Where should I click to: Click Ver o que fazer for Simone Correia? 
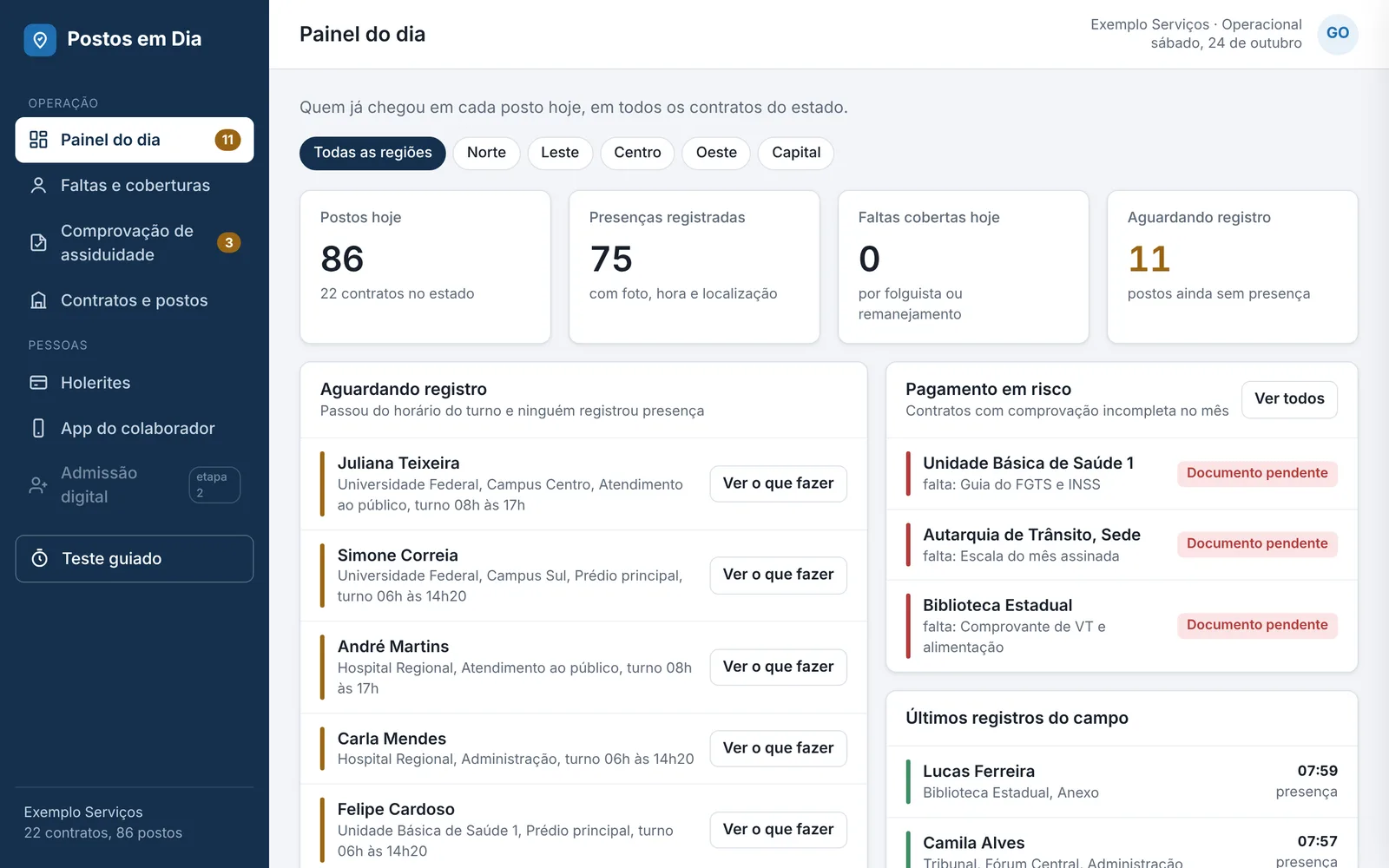coord(778,575)
